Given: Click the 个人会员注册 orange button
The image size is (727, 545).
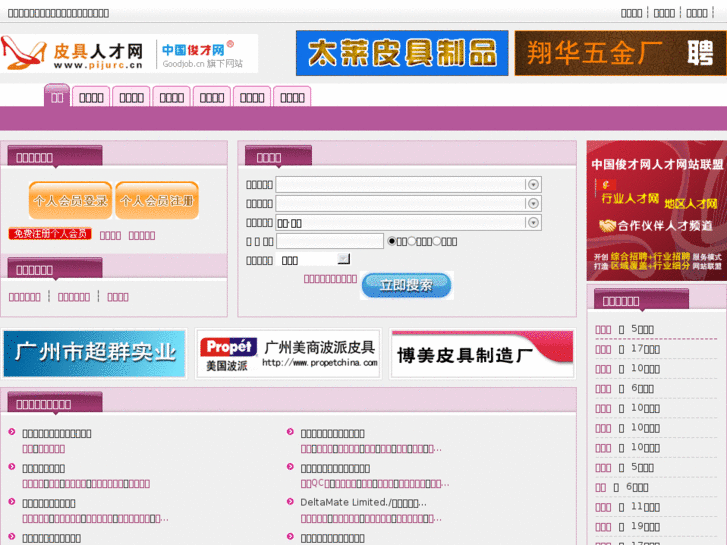Looking at the screenshot, I should pyautogui.click(x=157, y=200).
